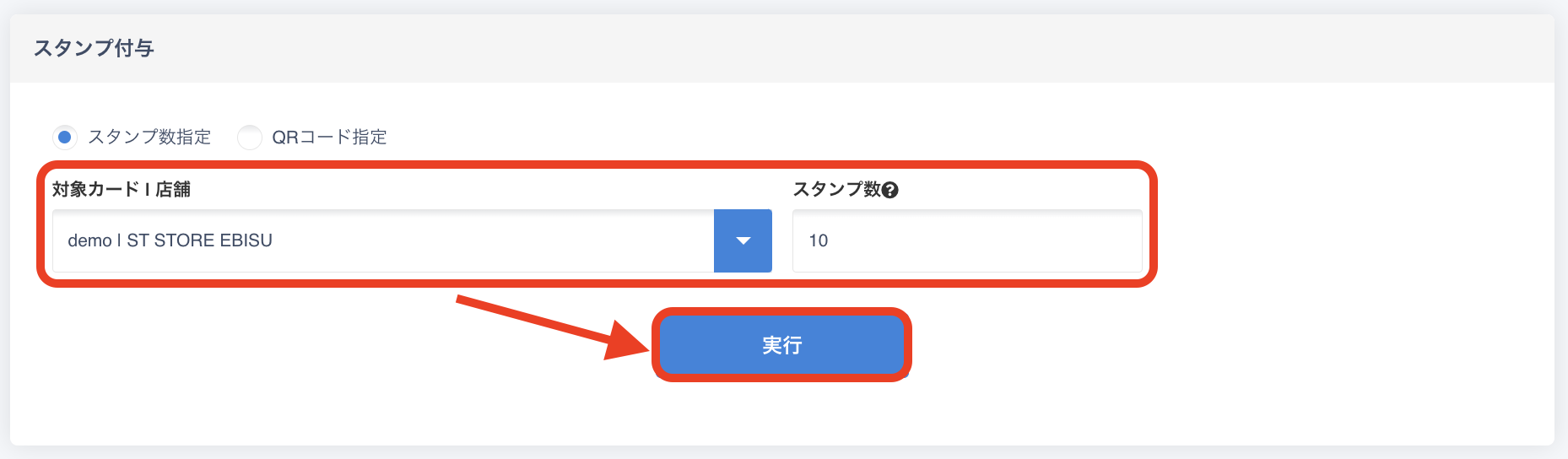This screenshot has width=1568, height=459.
Task: Click the help question mark icon
Action: [889, 191]
